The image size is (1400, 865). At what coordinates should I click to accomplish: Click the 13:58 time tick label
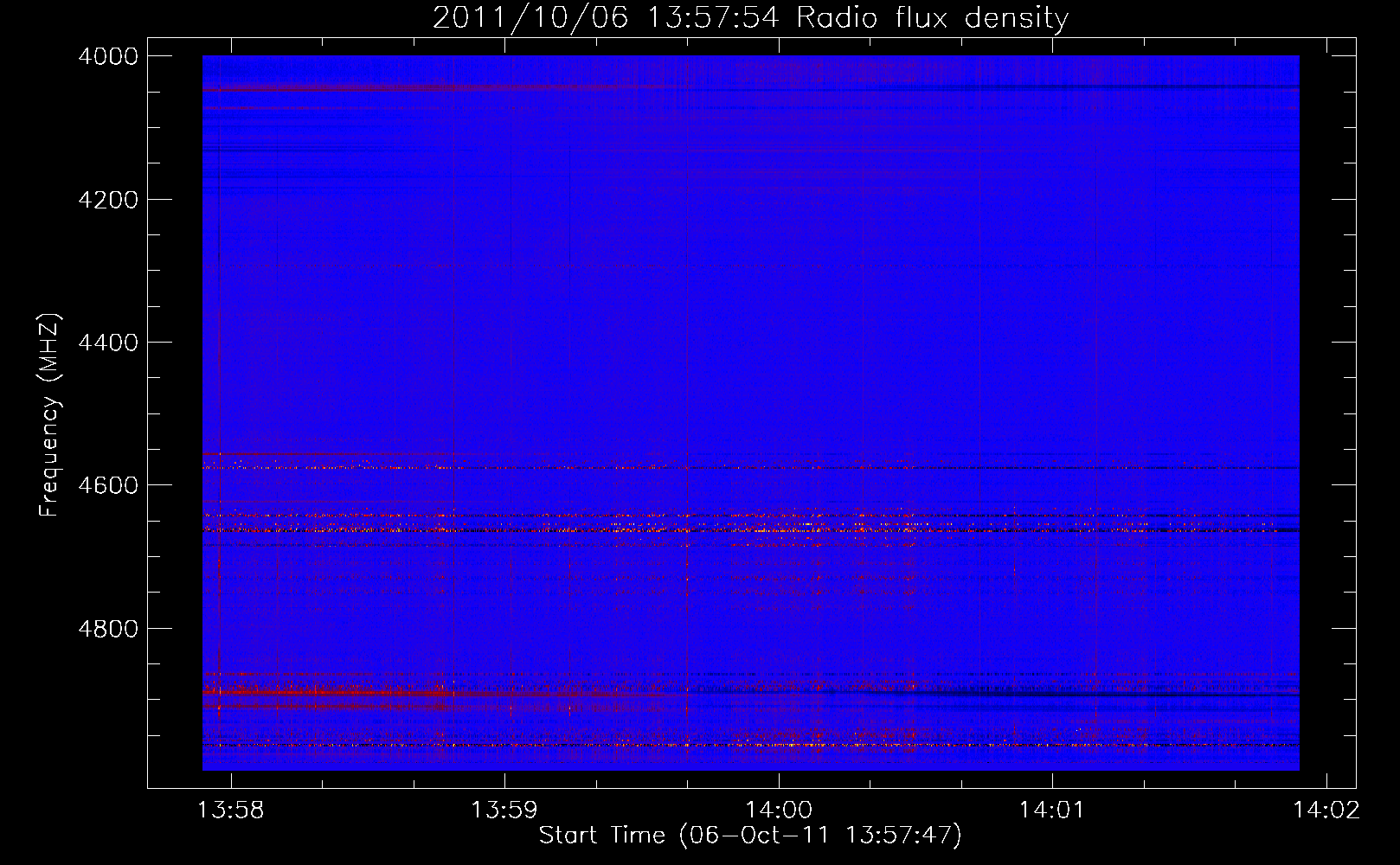231,811
